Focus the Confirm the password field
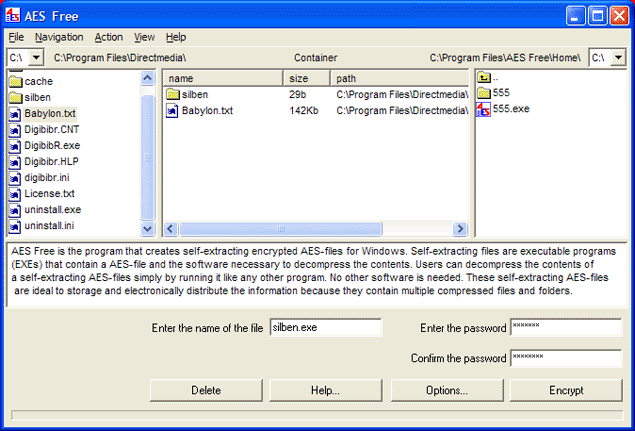 565,358
